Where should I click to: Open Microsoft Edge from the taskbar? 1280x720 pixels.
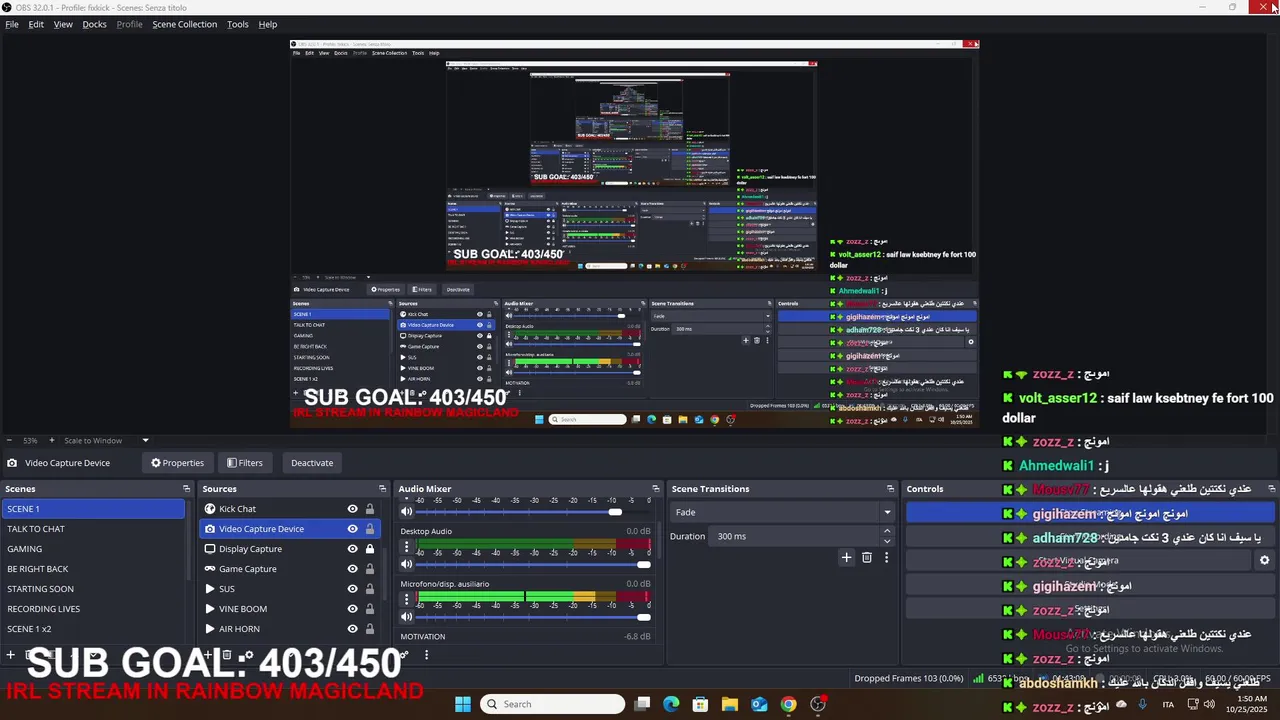(x=671, y=704)
